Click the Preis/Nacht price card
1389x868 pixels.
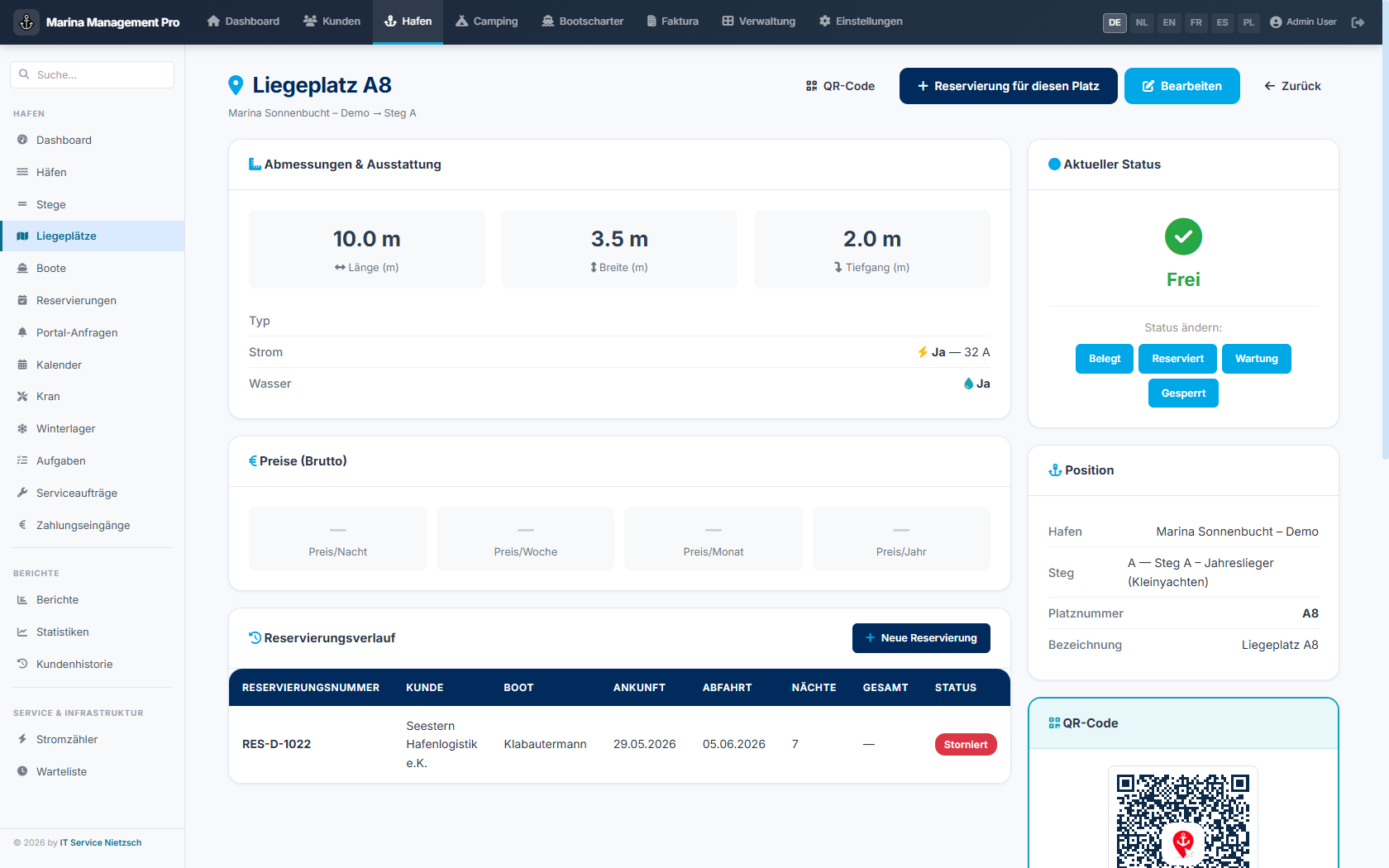click(337, 538)
